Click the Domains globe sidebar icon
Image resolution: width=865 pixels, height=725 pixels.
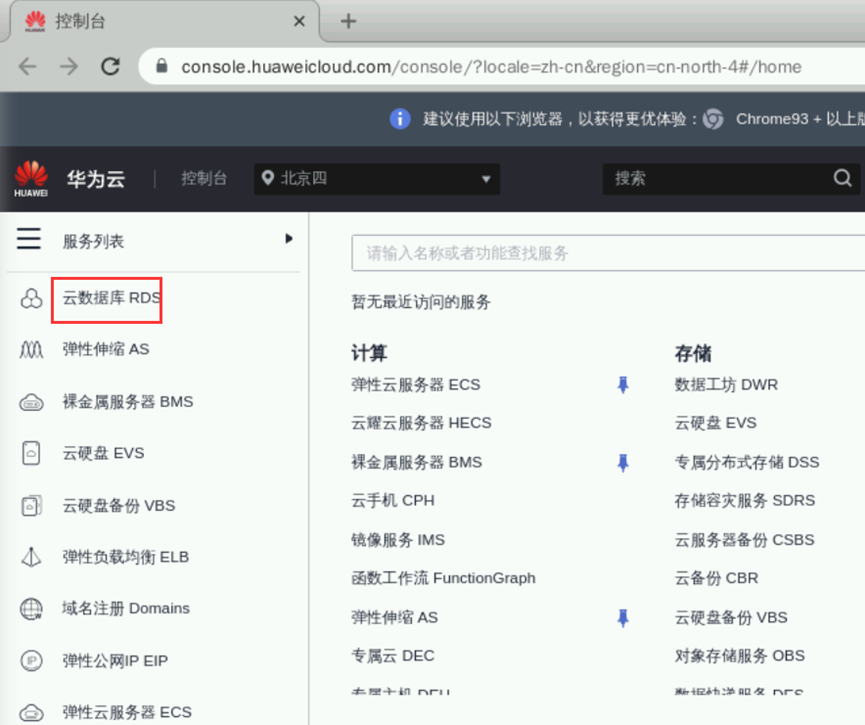pos(31,609)
